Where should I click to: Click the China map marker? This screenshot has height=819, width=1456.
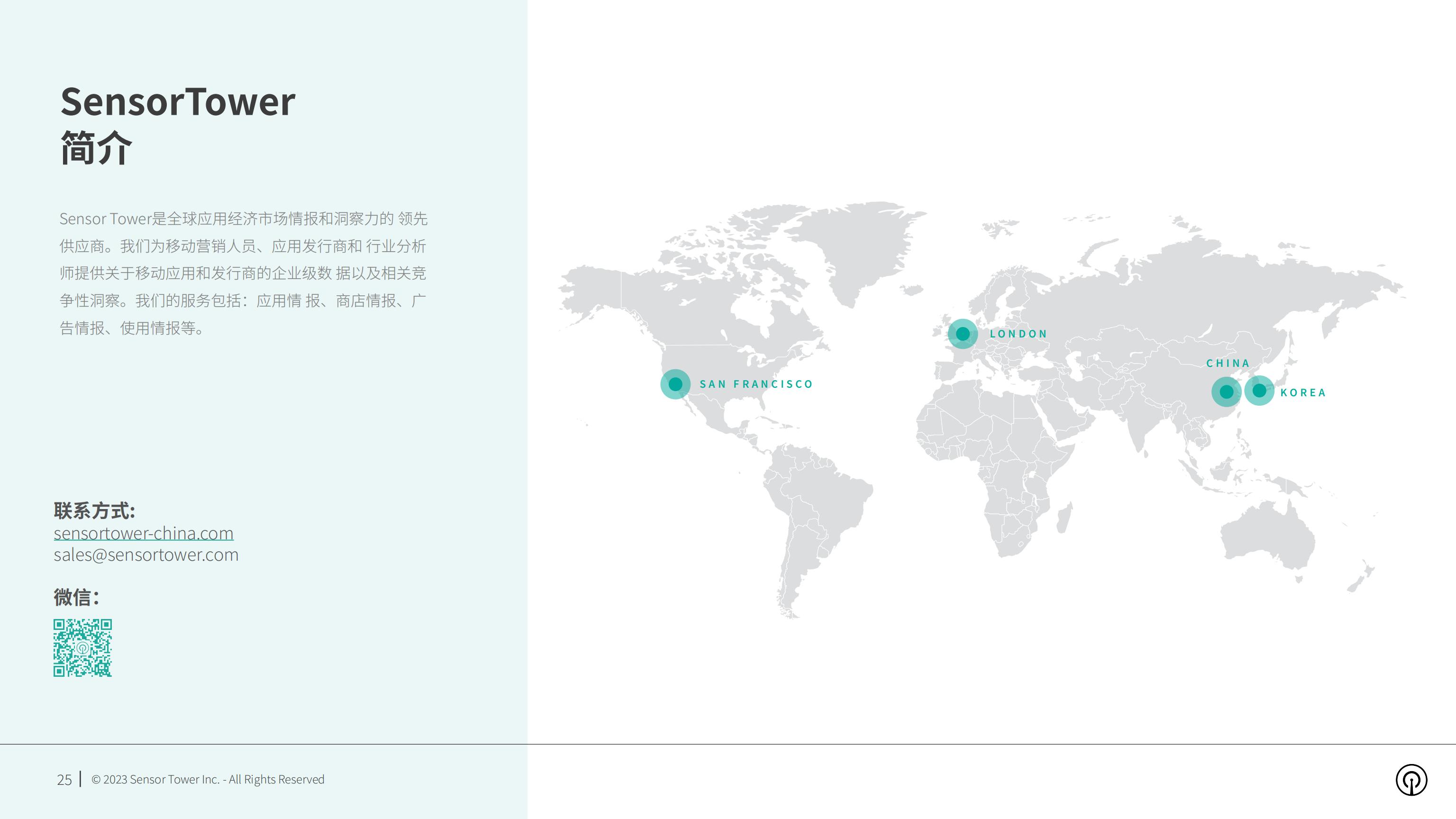(x=1227, y=391)
